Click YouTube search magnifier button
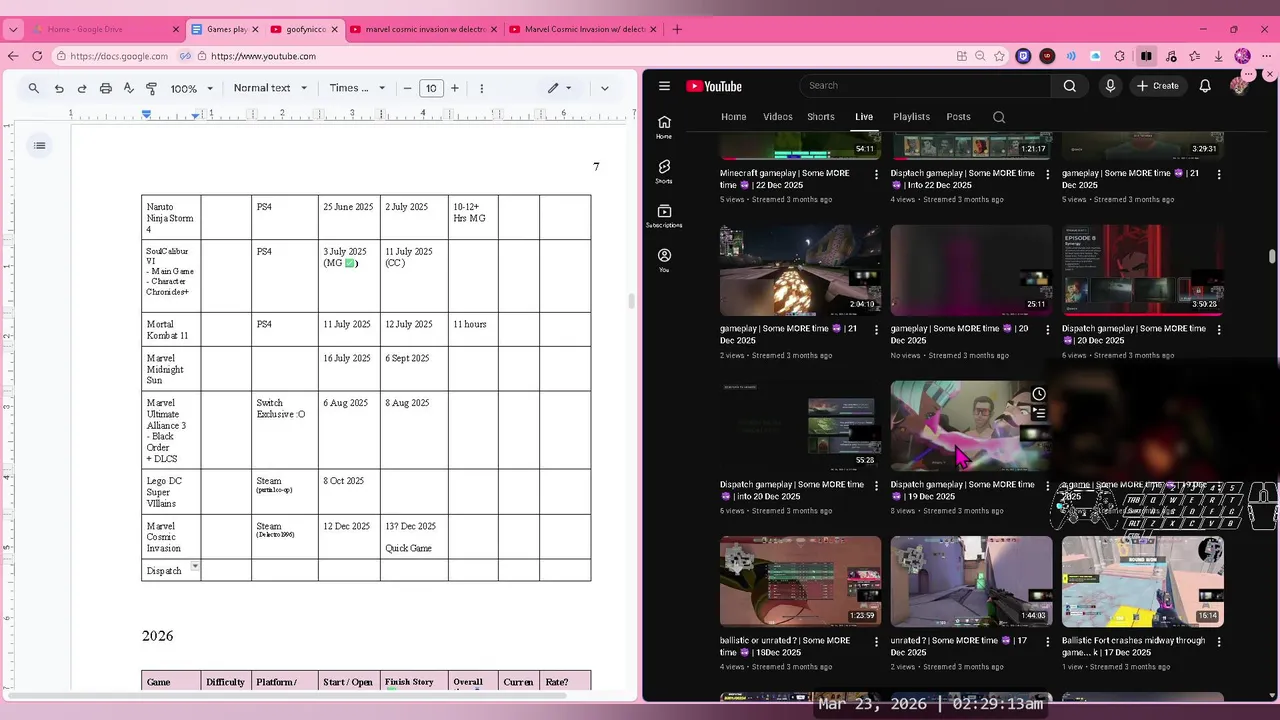 1070,86
